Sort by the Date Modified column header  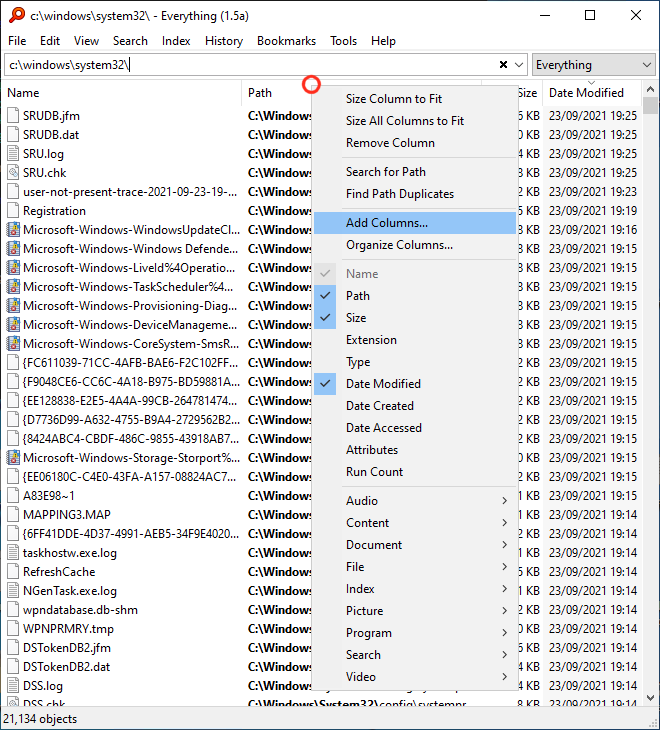click(x=592, y=93)
